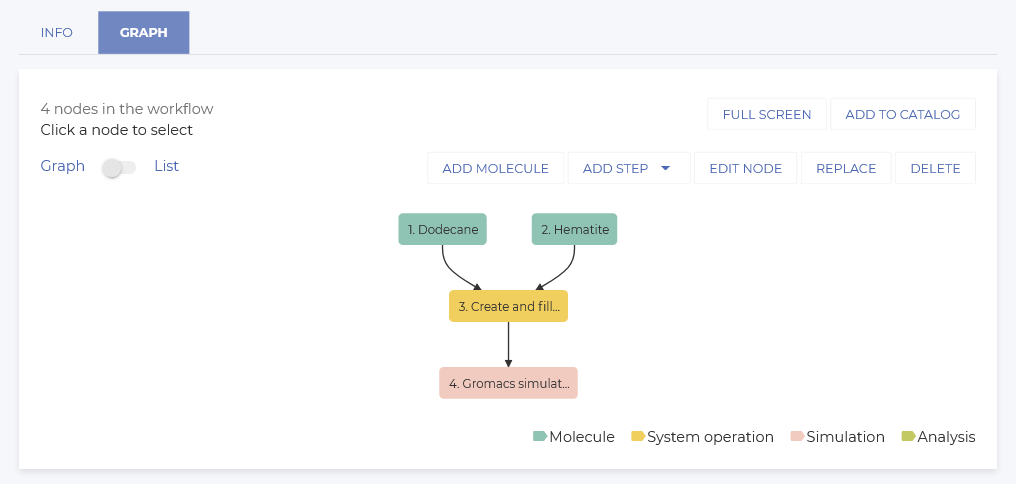The image size is (1016, 484).
Task: Click the System operation legend icon
Action: 637,437
